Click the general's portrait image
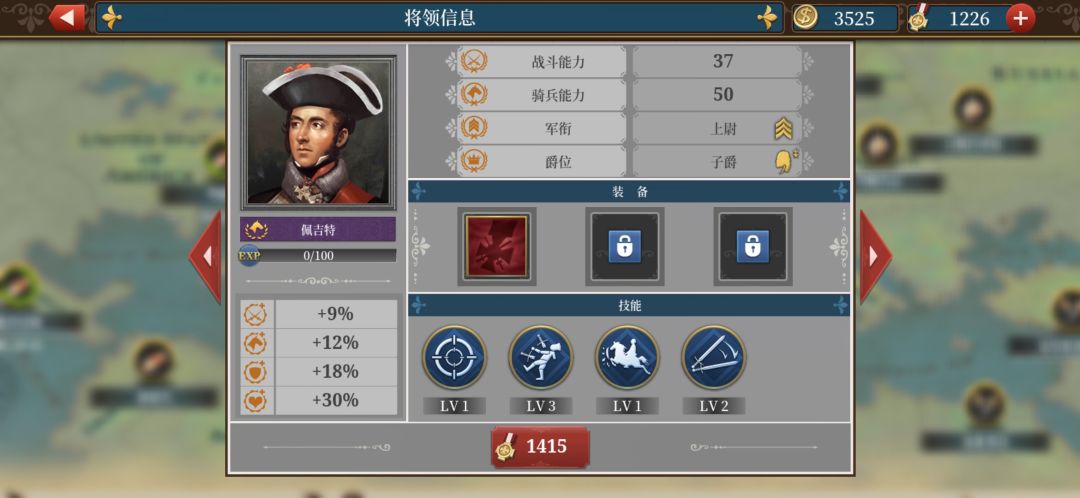The height and width of the screenshot is (498, 1080). coord(318,133)
